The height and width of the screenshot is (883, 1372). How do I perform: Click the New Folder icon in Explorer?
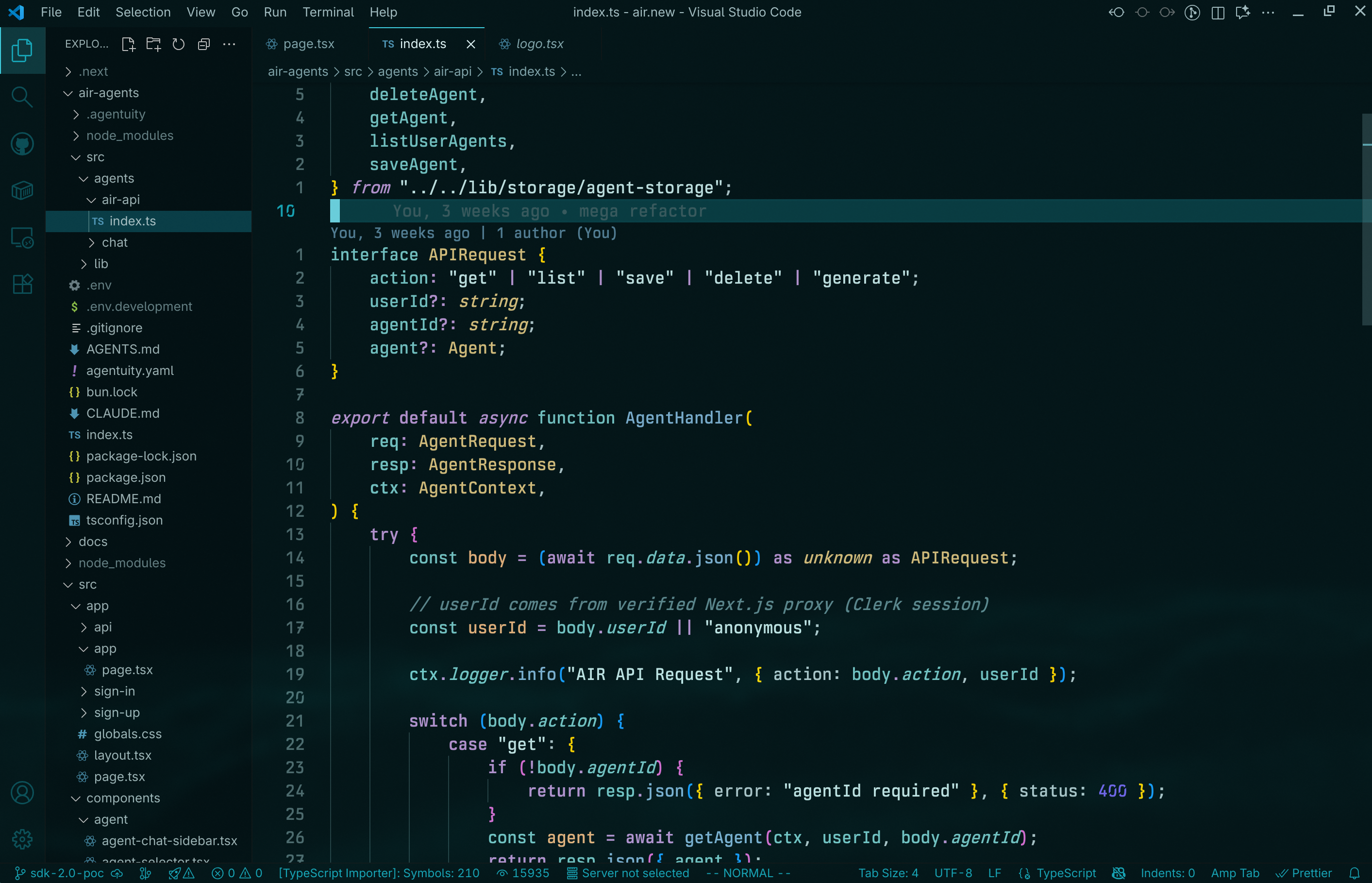(153, 44)
